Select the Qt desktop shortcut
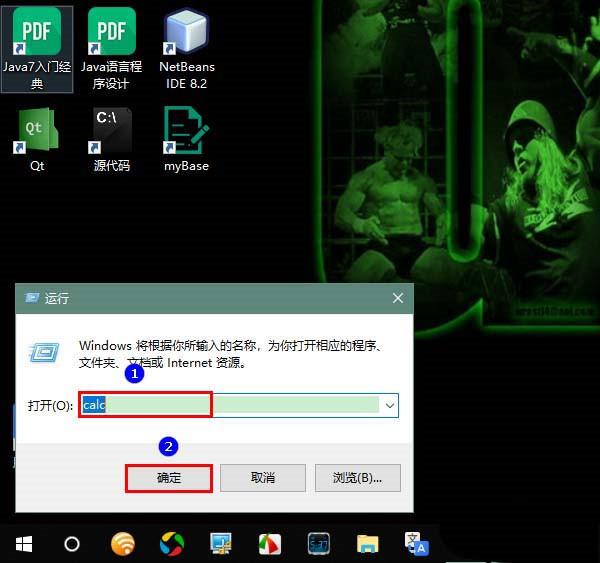Image resolution: width=600 pixels, height=563 pixels. click(37, 140)
